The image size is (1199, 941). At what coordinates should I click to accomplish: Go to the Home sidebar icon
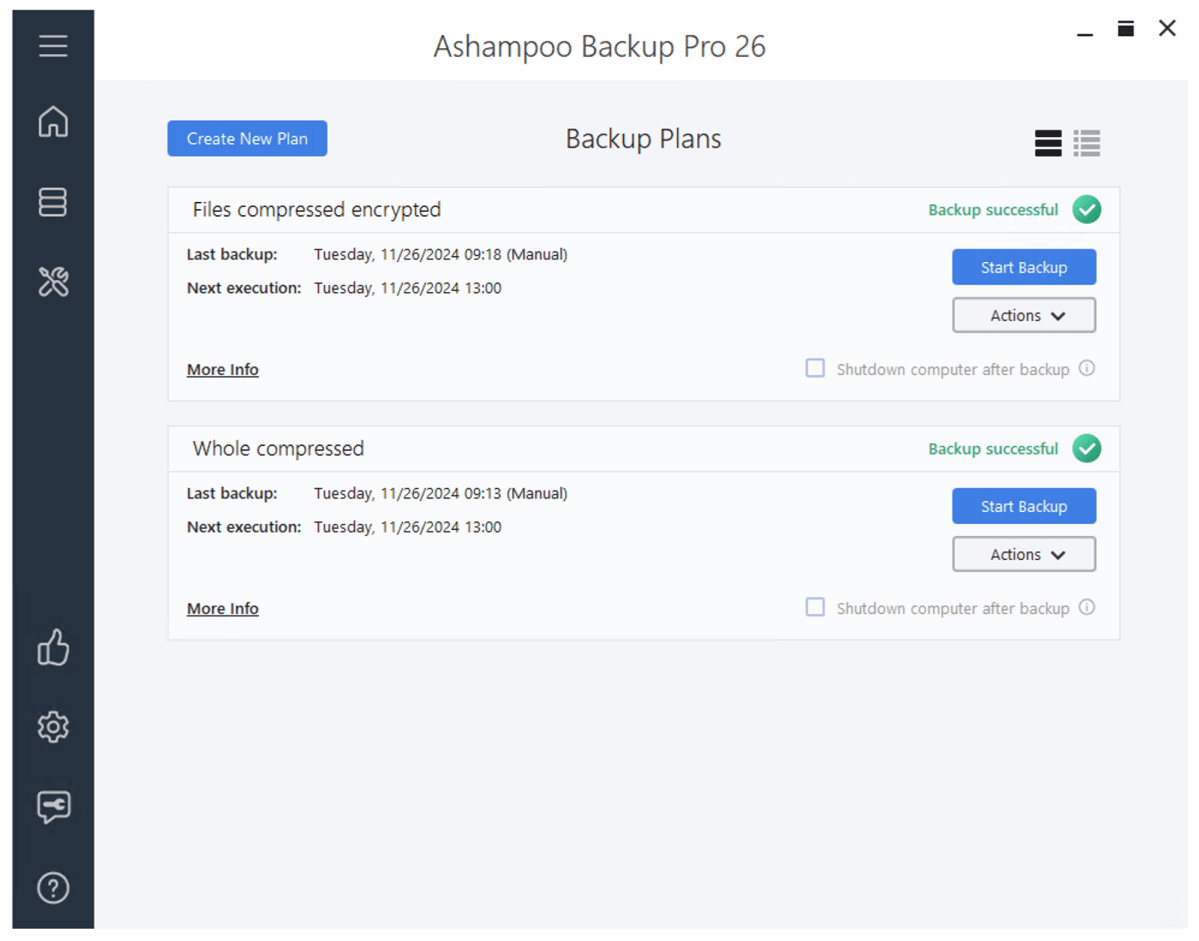[x=53, y=122]
